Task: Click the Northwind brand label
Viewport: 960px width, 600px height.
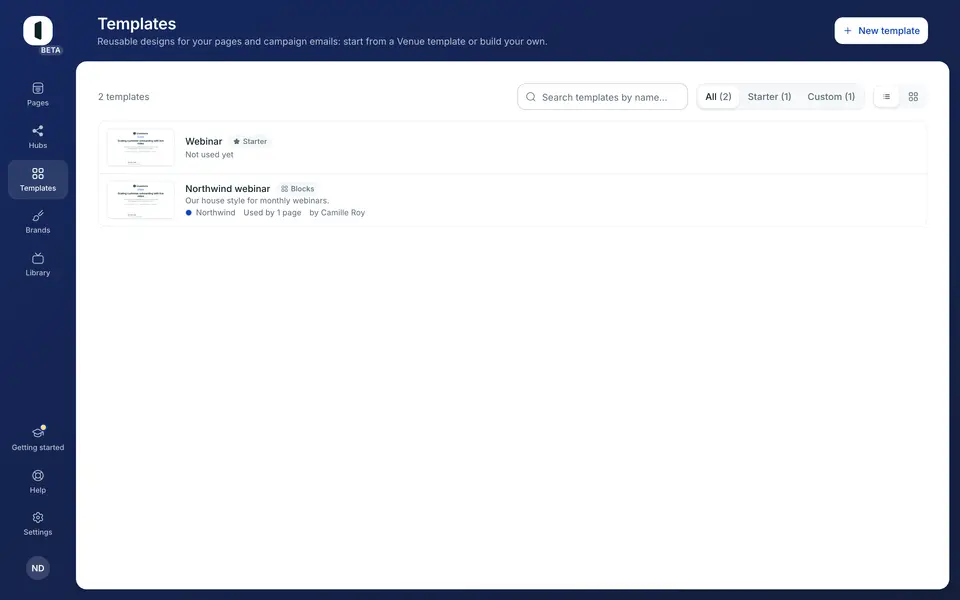Action: click(x=211, y=212)
